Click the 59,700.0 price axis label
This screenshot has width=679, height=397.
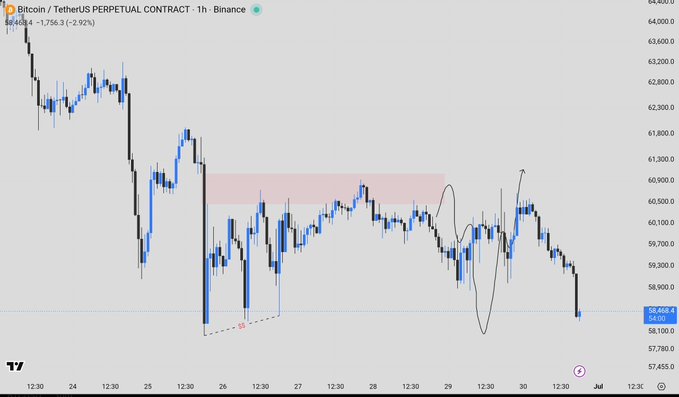coord(661,244)
